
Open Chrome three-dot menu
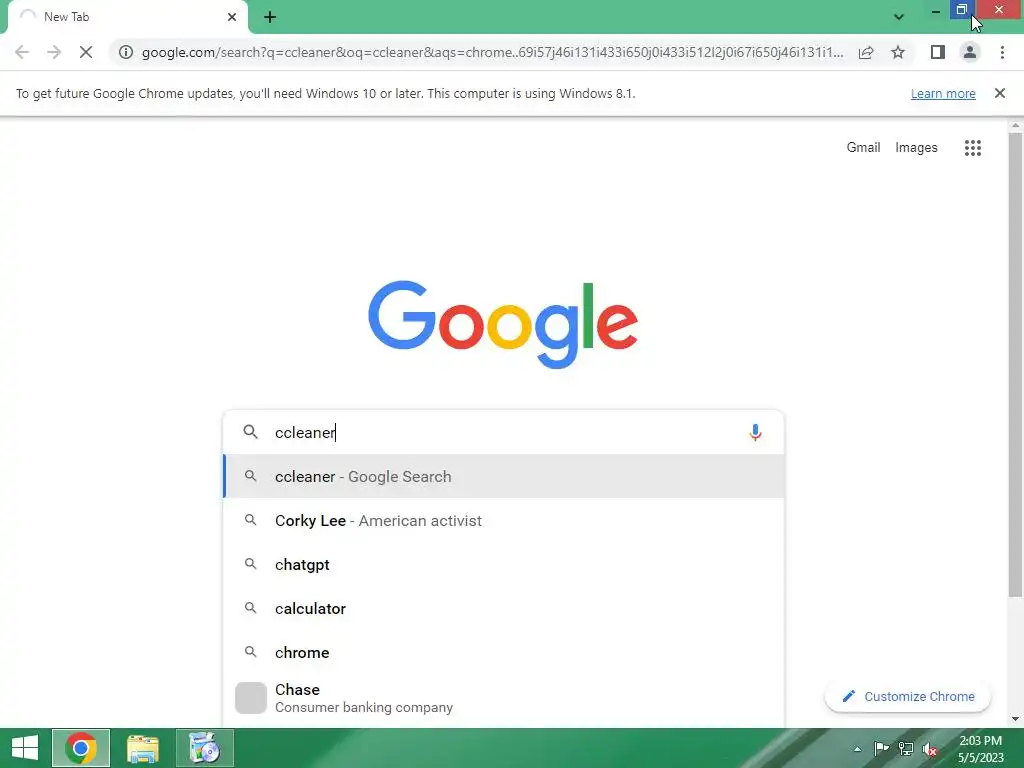click(x=1002, y=52)
